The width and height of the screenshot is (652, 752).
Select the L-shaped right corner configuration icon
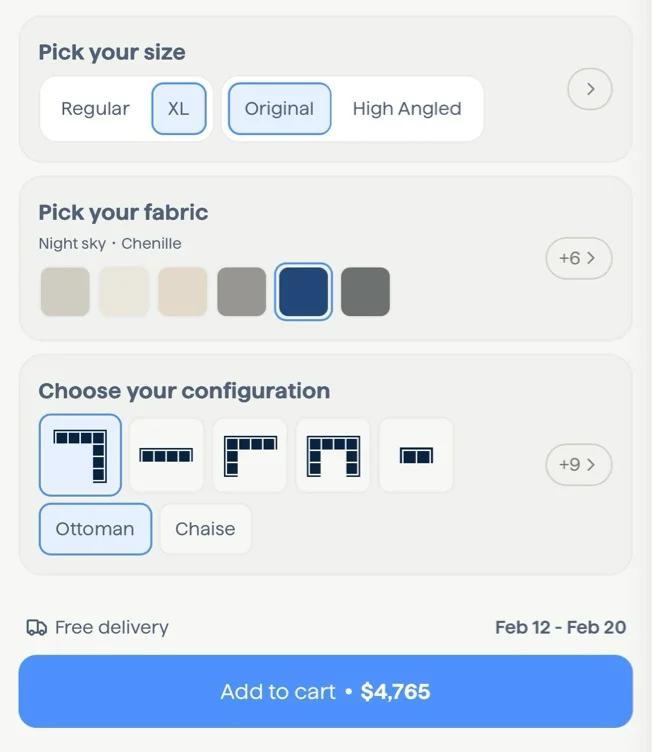(80, 455)
